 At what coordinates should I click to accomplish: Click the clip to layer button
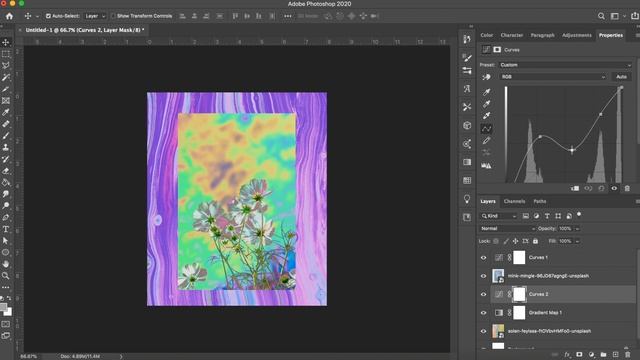click(x=575, y=188)
